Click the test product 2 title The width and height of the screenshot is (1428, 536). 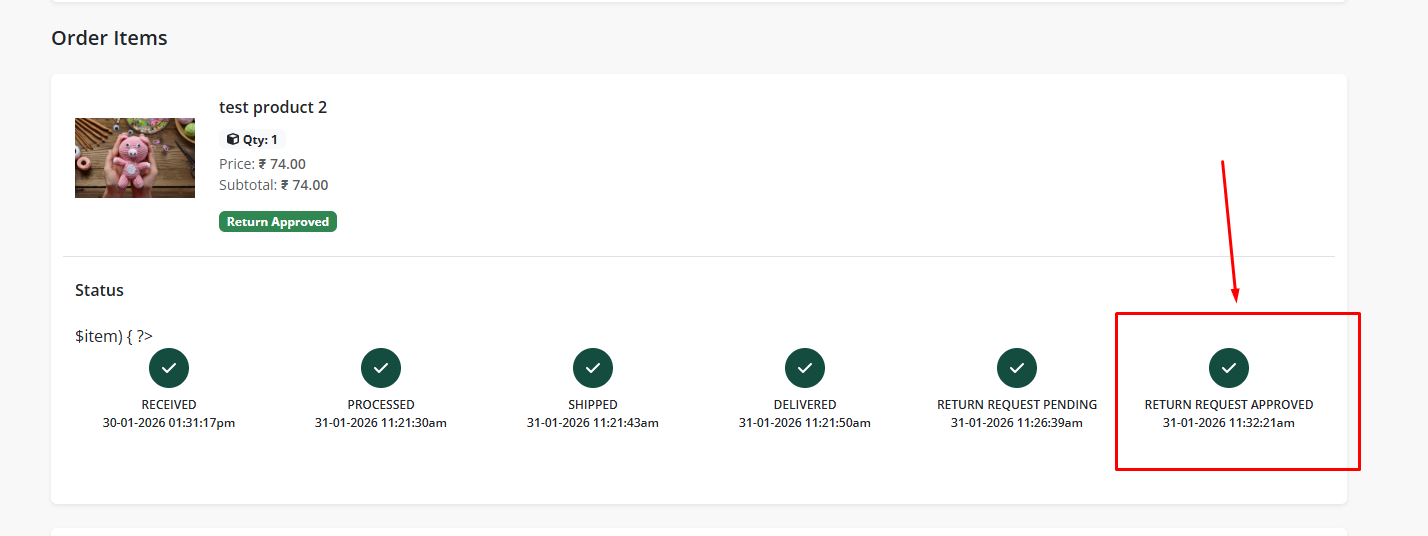(273, 107)
